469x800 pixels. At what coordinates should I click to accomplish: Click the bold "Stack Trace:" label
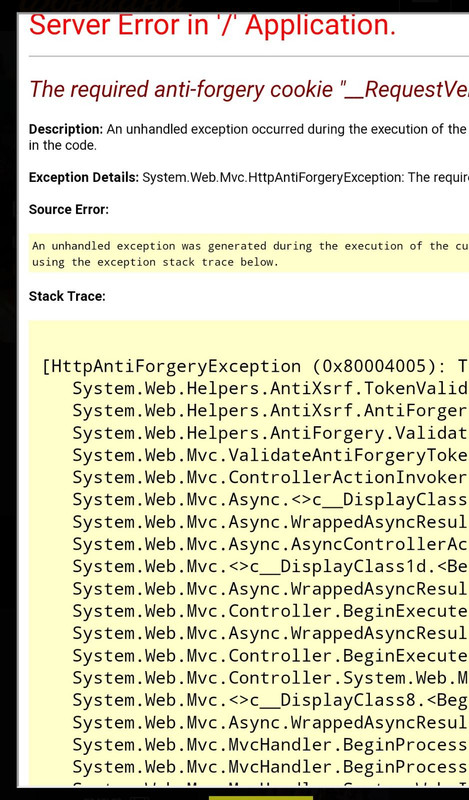point(67,296)
